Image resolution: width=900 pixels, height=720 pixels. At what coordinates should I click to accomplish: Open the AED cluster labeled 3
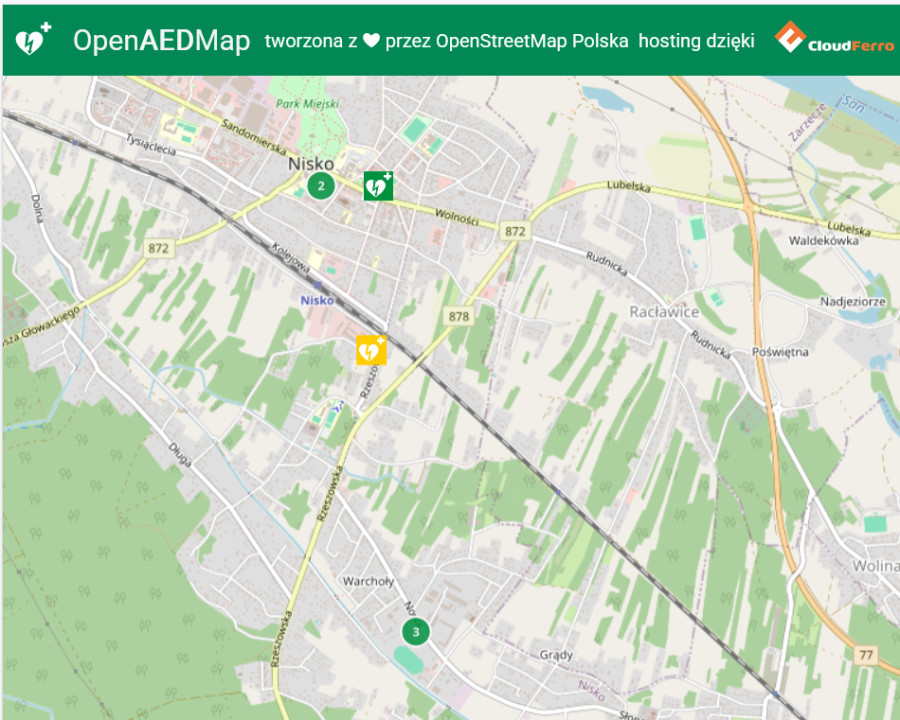(x=416, y=631)
